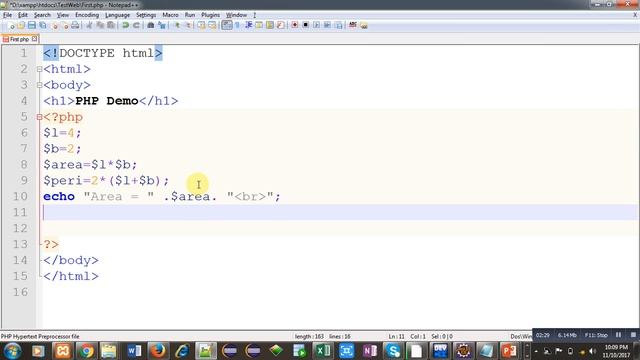640x360 pixels.
Task: Open the Run menu
Action: point(190,15)
